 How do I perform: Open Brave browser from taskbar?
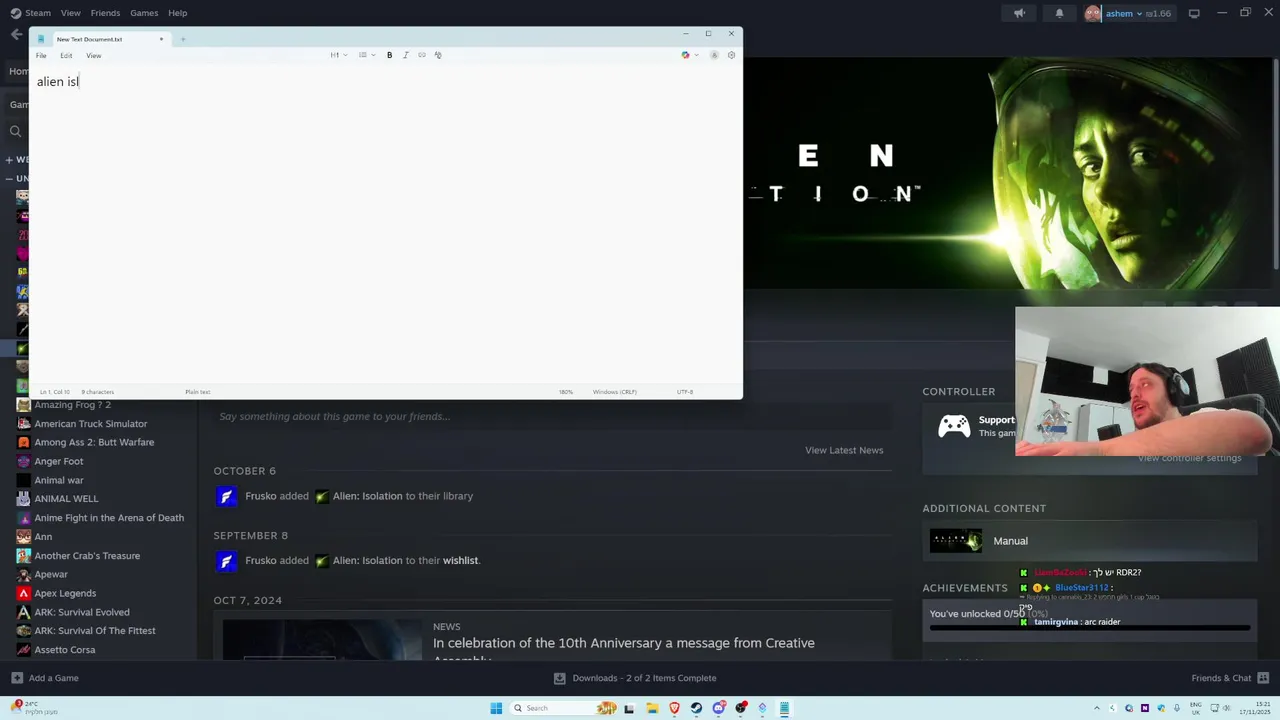(x=674, y=708)
